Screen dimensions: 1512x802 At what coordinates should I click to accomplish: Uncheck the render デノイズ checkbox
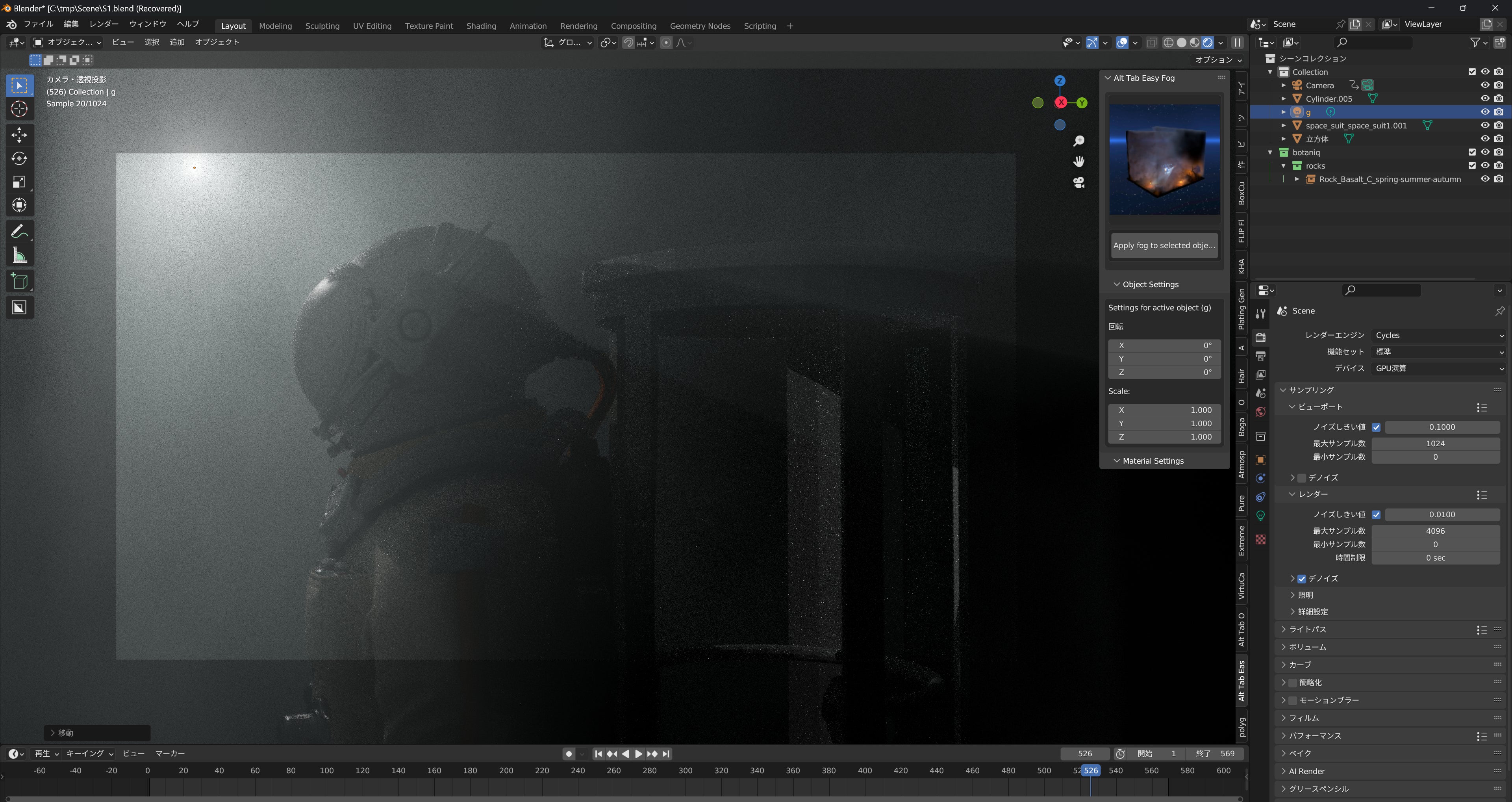pyautogui.click(x=1302, y=579)
